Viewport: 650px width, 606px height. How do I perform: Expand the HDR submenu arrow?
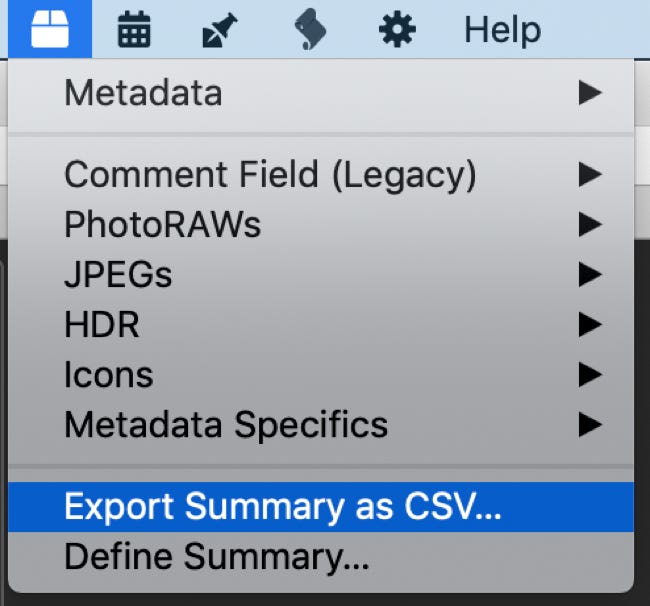point(590,325)
